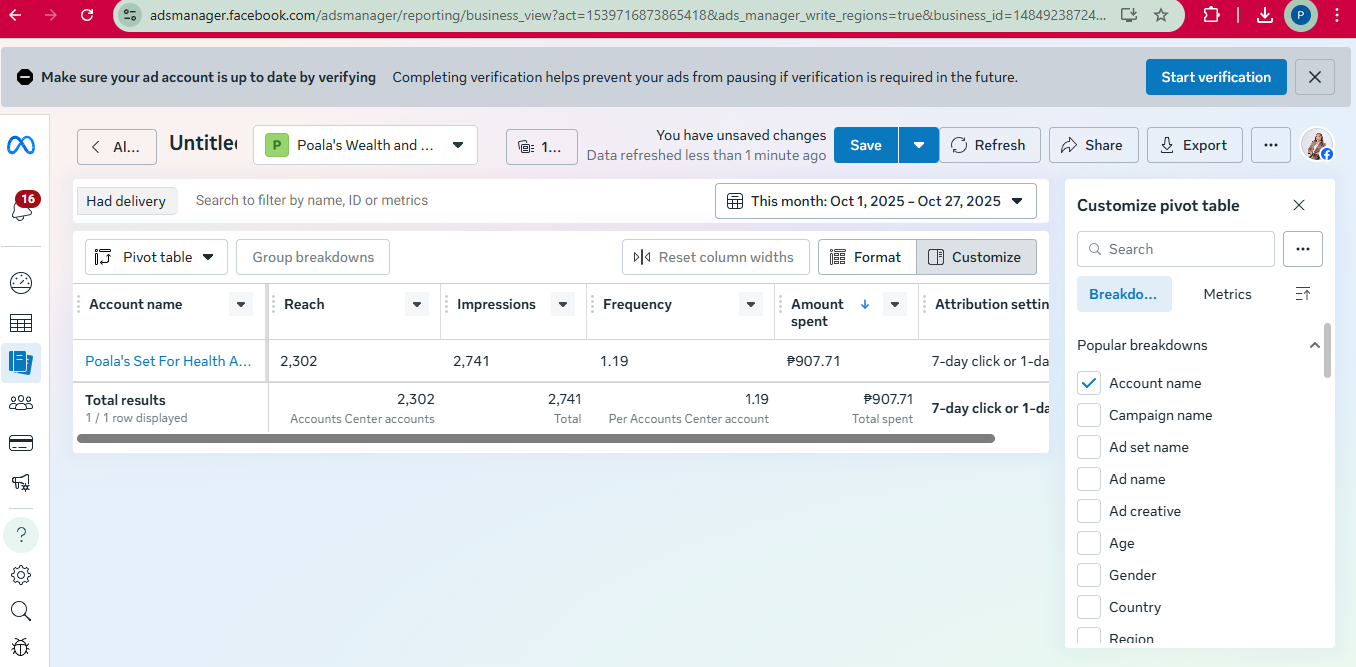Viewport: 1356px width, 667px height.
Task: Open notifications bell in left sidebar
Action: [21, 208]
